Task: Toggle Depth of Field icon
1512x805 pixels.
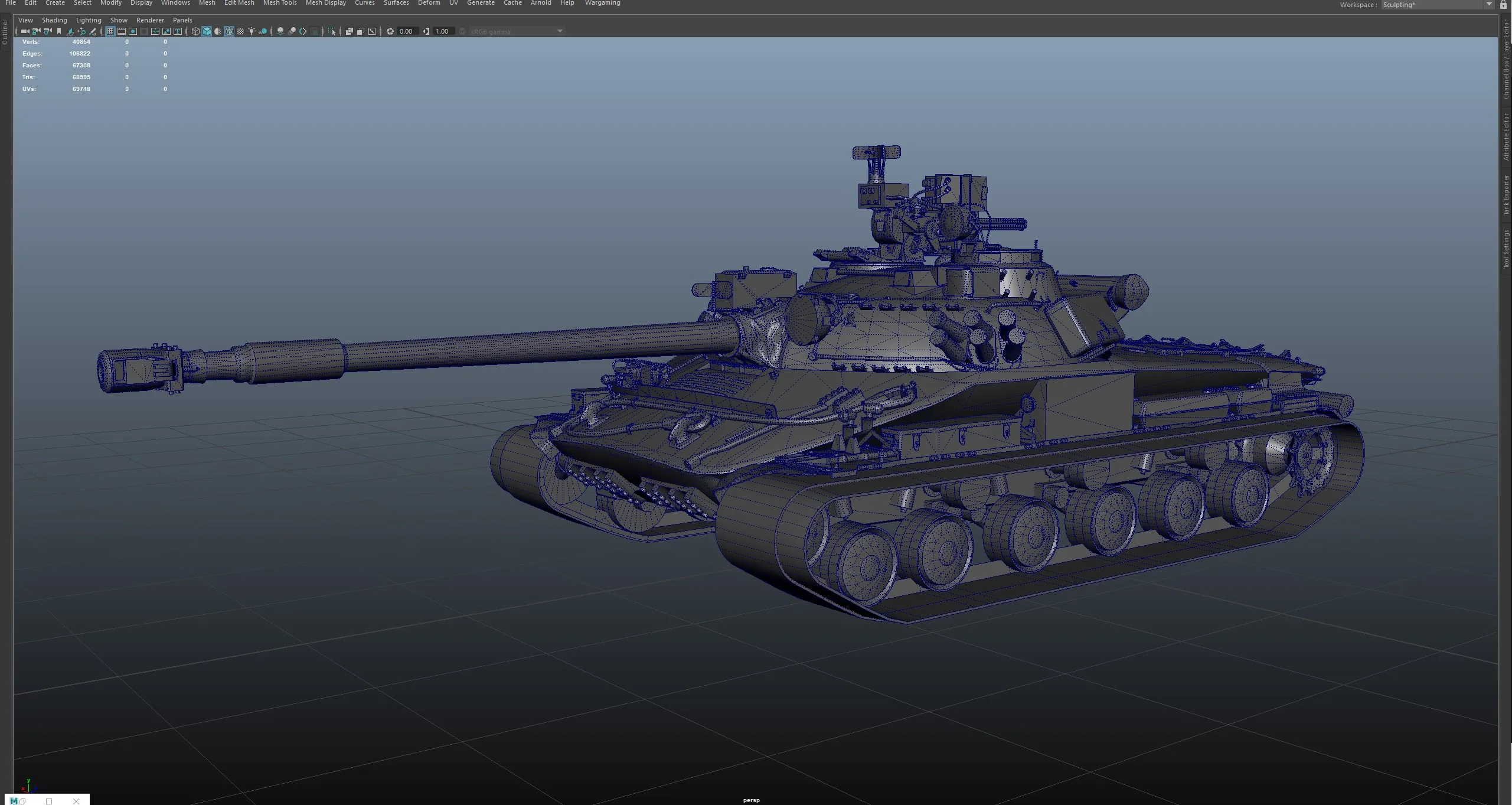Action: [x=314, y=31]
